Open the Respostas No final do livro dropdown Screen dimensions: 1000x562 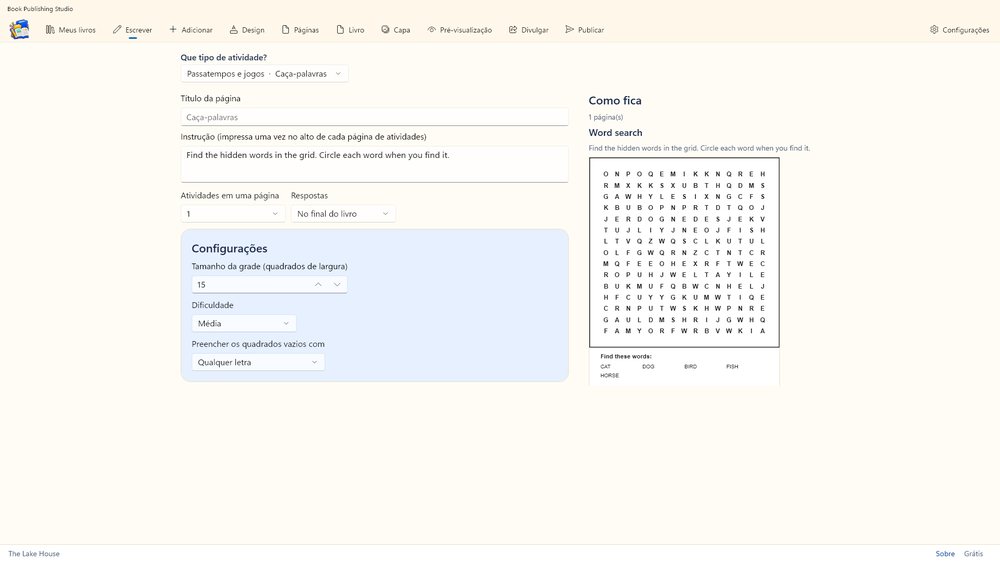[x=343, y=214]
